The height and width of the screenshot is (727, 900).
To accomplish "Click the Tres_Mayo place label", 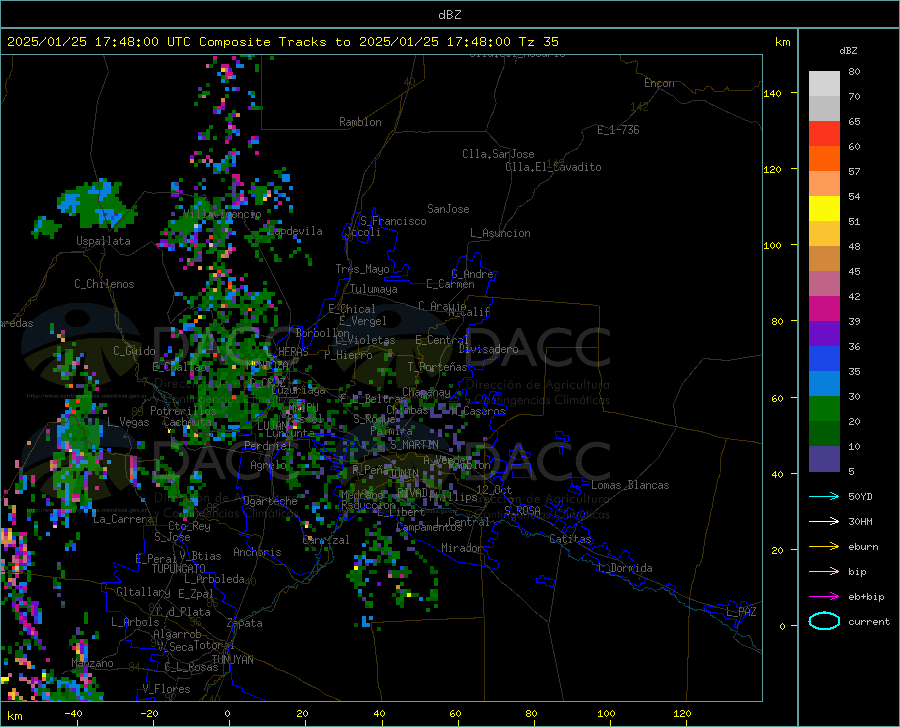I will click(x=362, y=269).
